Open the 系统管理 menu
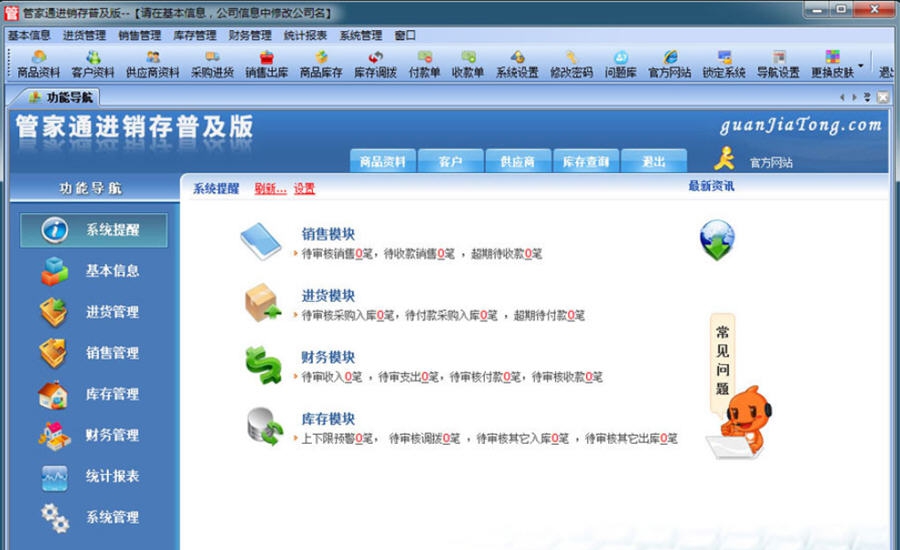Viewport: 900px width, 550px height. coord(360,36)
